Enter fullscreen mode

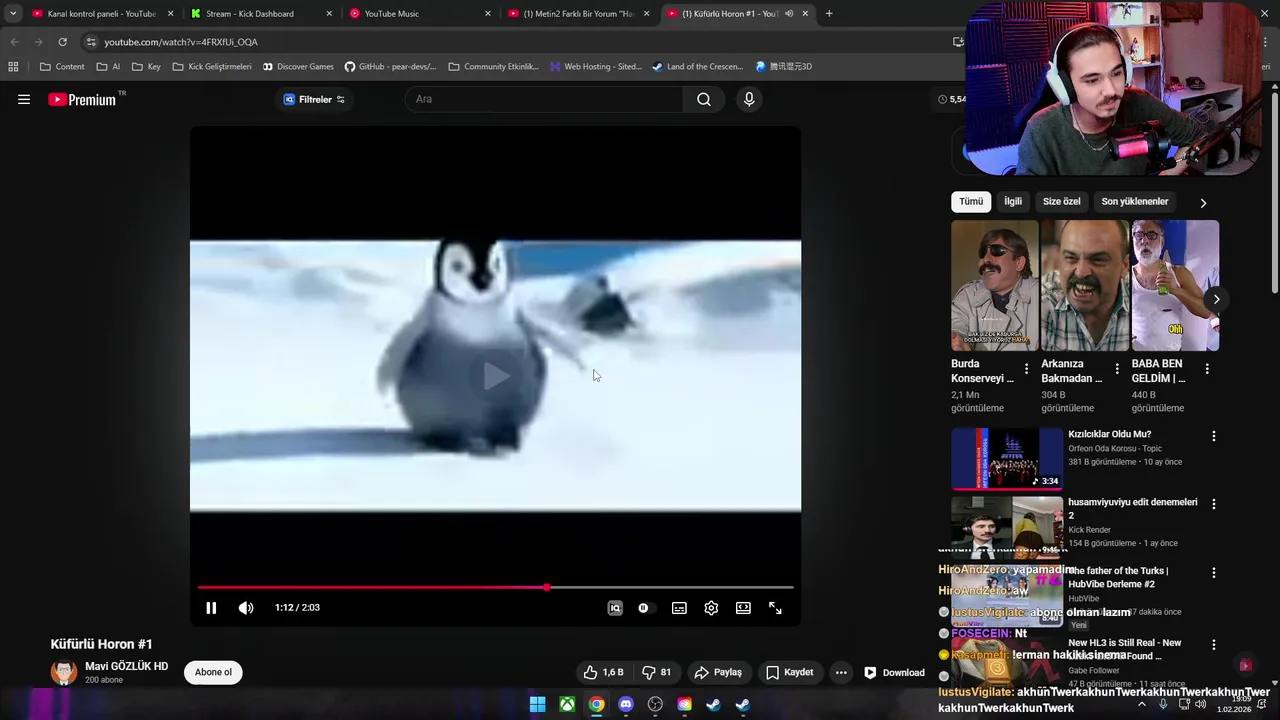[x=775, y=608]
